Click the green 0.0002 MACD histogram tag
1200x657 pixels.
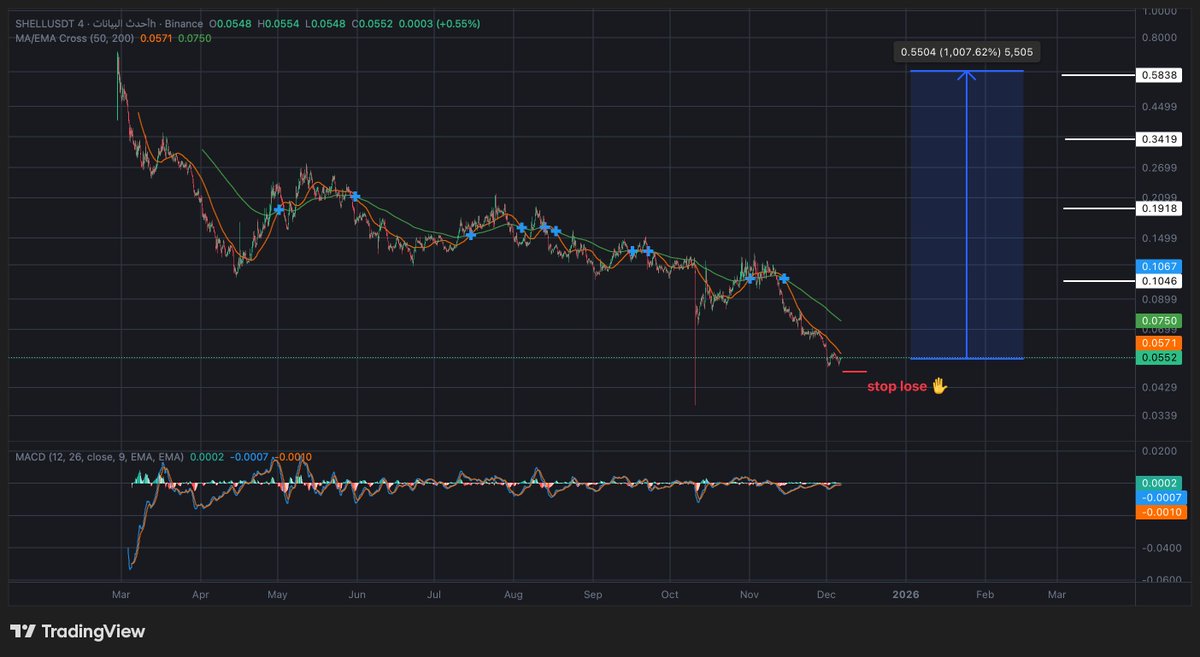pos(1160,483)
